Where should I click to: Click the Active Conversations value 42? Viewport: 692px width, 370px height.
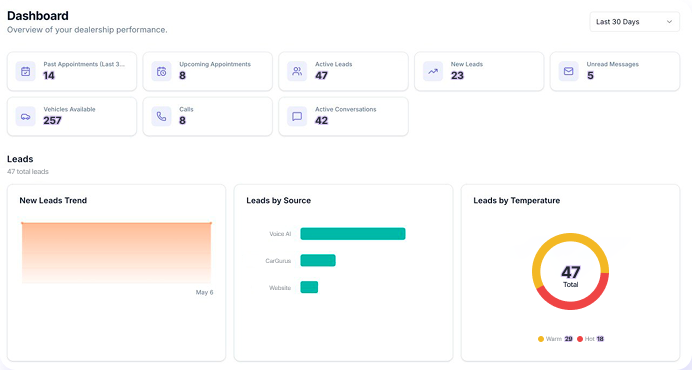(321, 121)
